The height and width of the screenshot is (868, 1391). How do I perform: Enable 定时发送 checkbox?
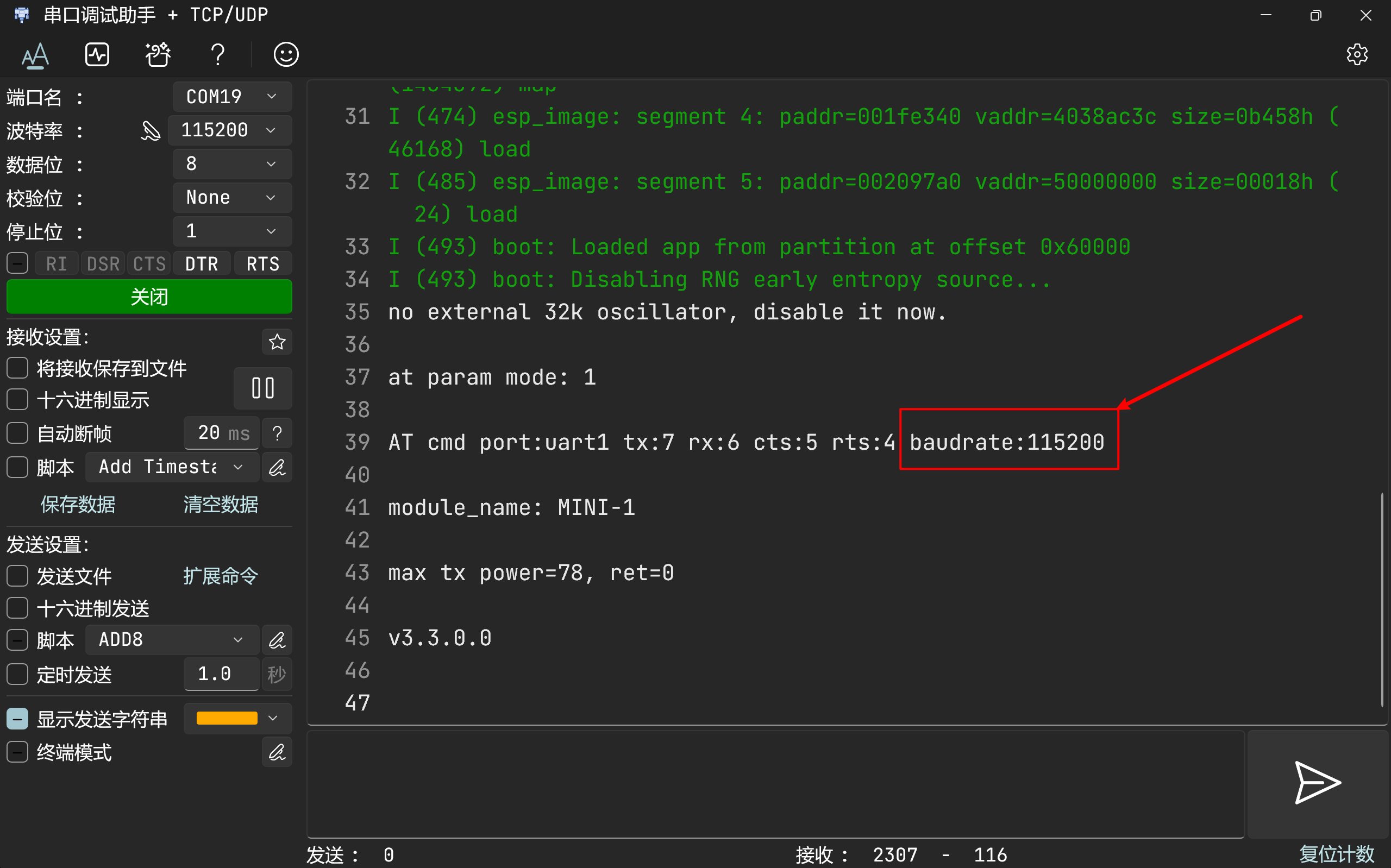(x=17, y=675)
